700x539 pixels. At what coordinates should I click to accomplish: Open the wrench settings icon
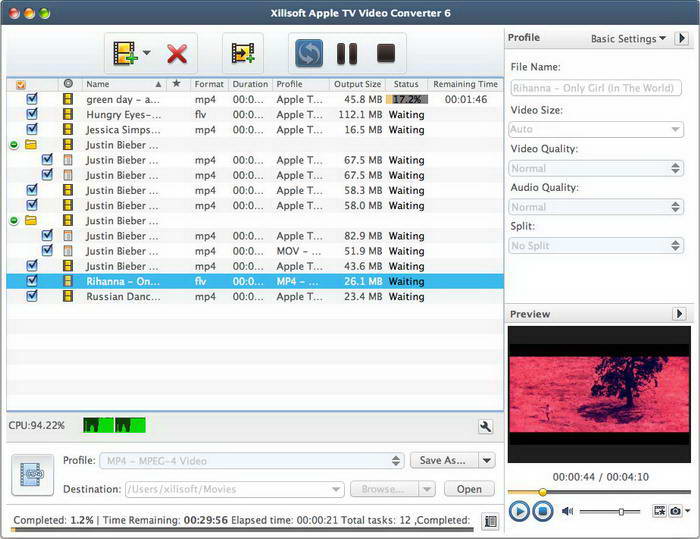click(486, 426)
